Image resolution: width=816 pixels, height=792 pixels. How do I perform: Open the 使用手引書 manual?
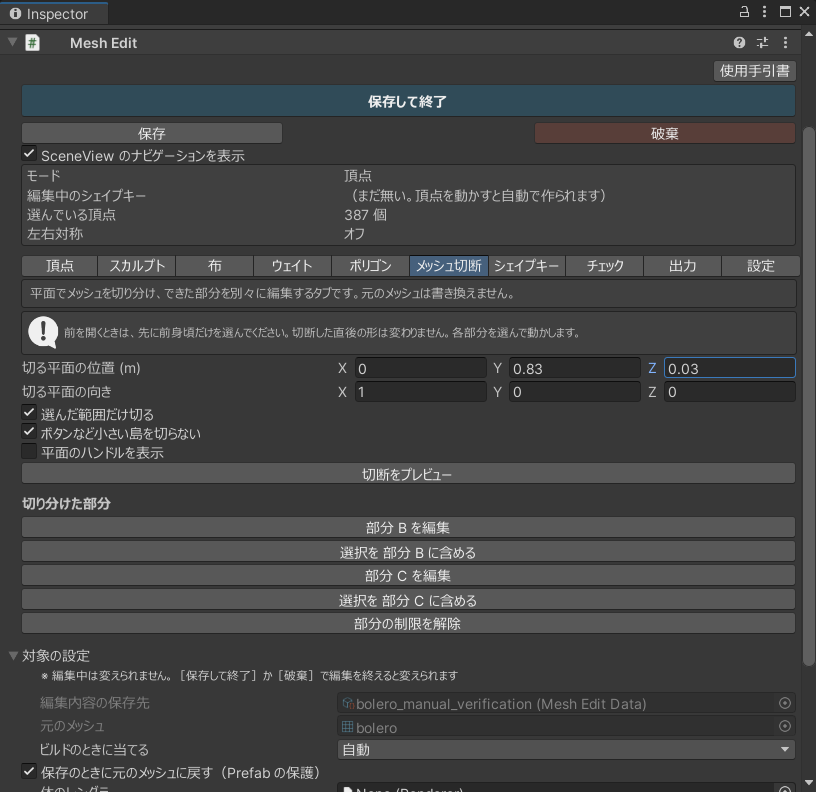click(x=755, y=71)
